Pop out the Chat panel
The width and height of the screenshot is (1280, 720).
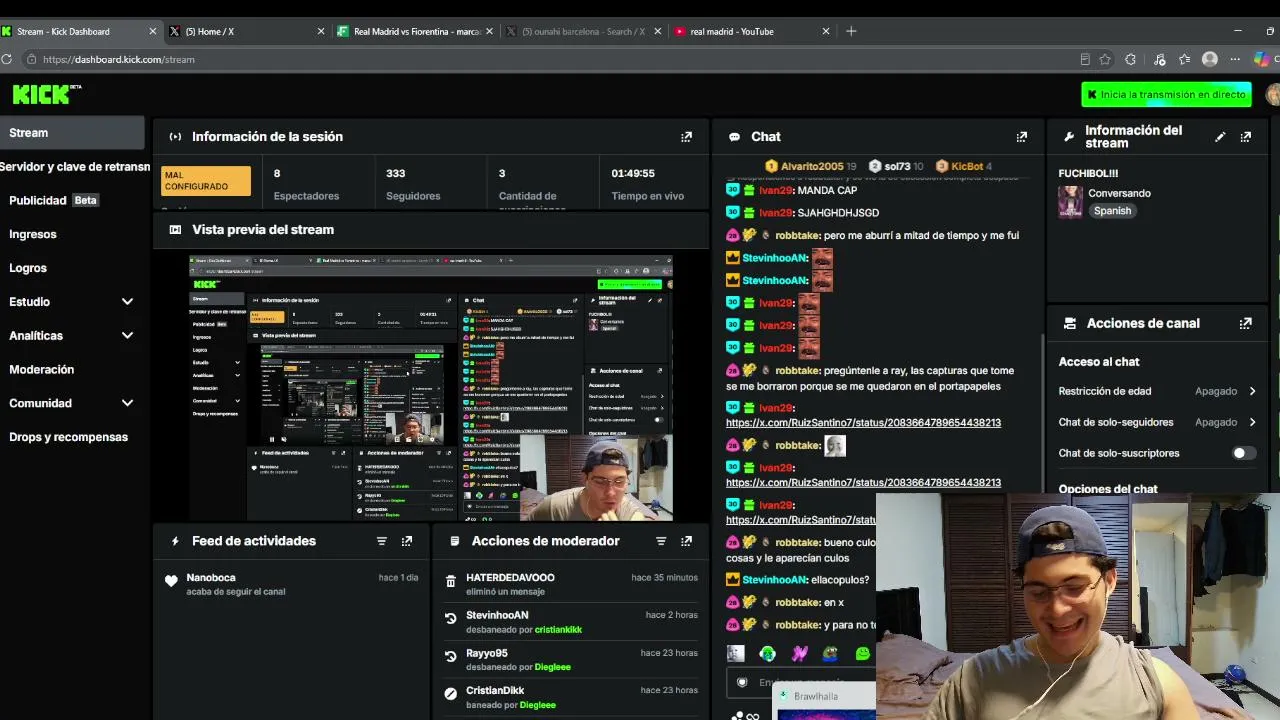(x=1021, y=137)
